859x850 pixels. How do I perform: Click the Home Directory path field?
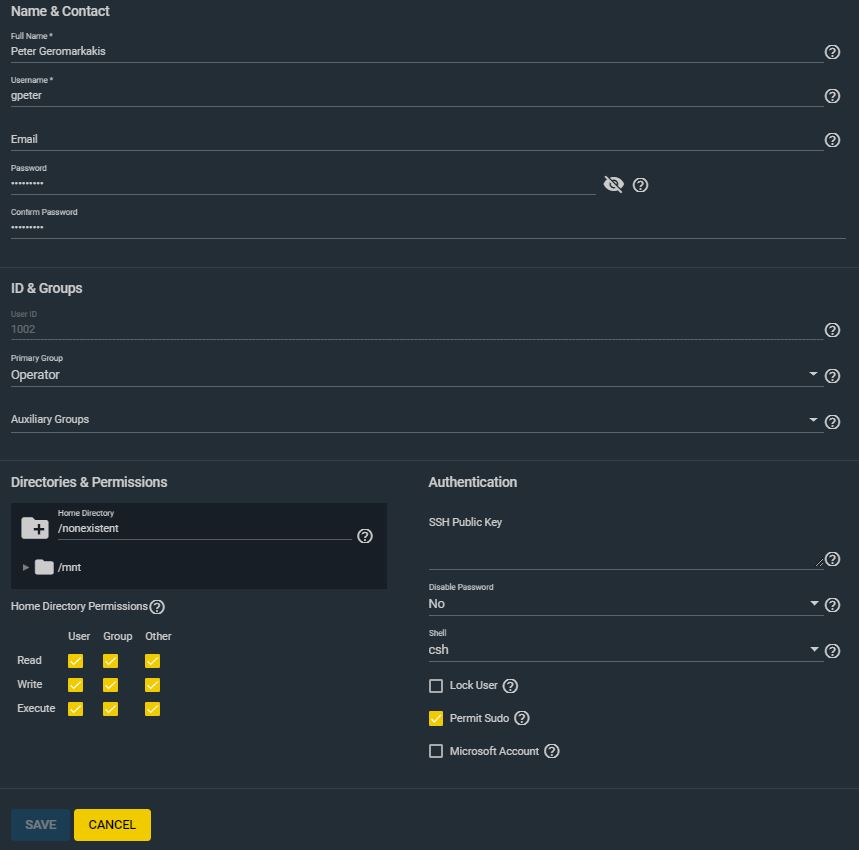(x=204, y=529)
